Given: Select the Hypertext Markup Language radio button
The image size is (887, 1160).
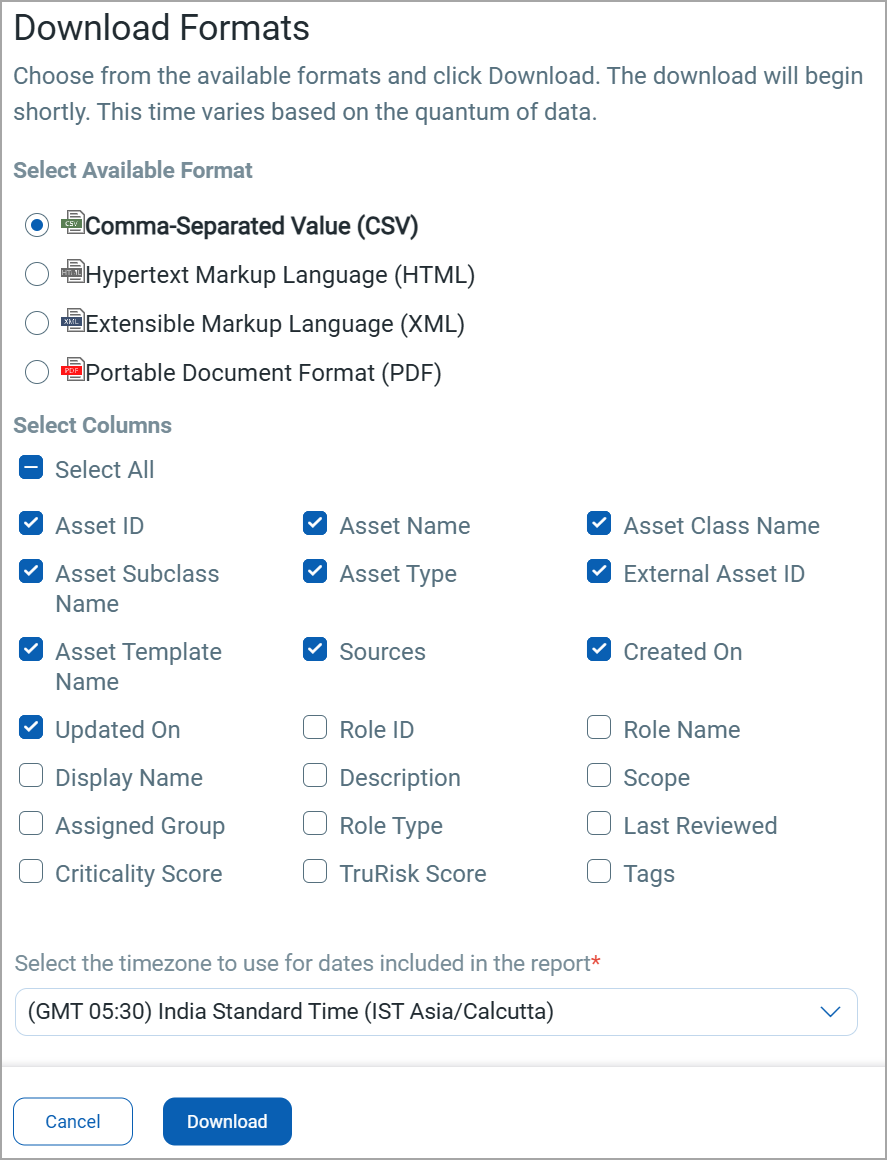Looking at the screenshot, I should click(37, 275).
